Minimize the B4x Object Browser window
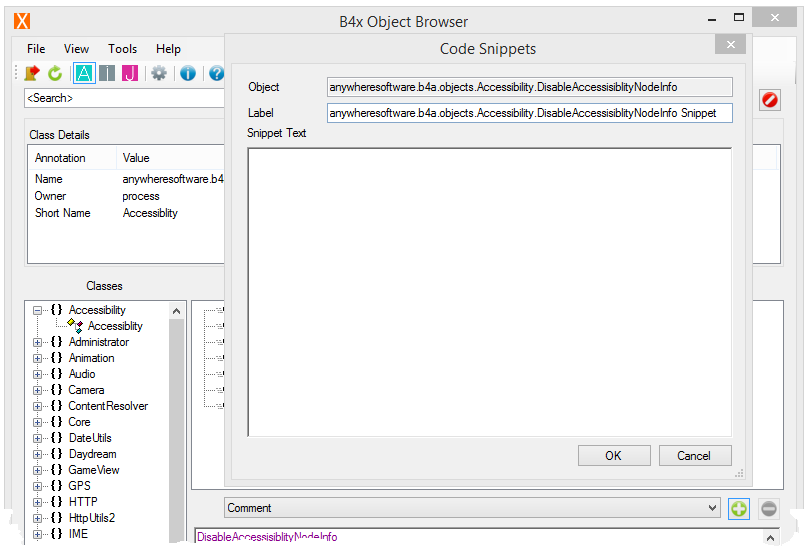Viewport: 807px width, 549px height. 712,19
